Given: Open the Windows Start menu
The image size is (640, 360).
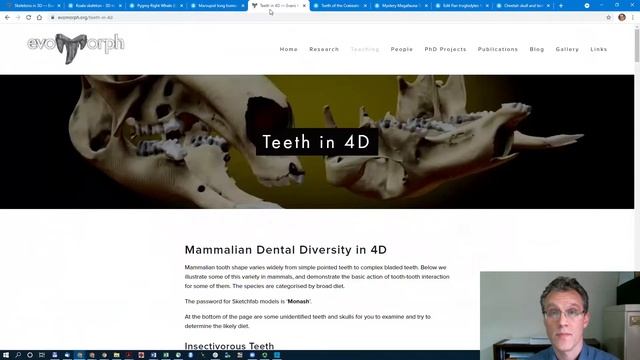Looking at the screenshot, I should [x=6, y=355].
